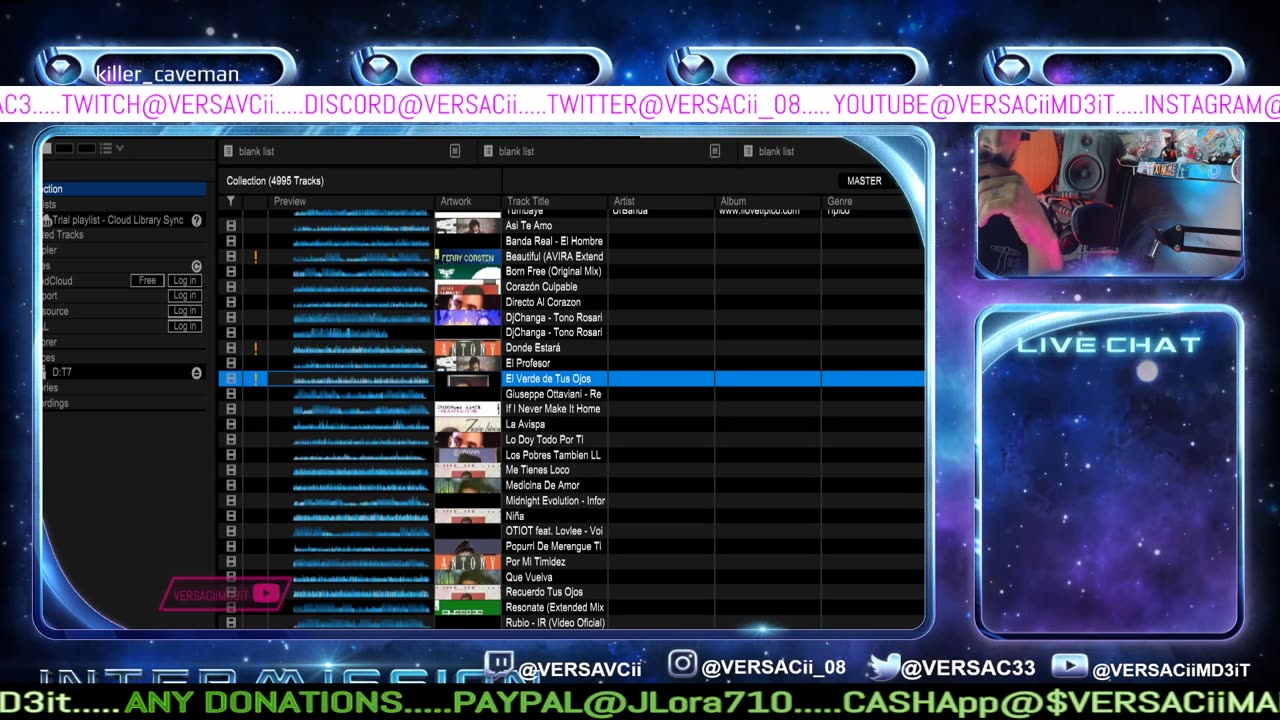Click the track type icon for Born Free (Original Mix)

[x=231, y=272]
